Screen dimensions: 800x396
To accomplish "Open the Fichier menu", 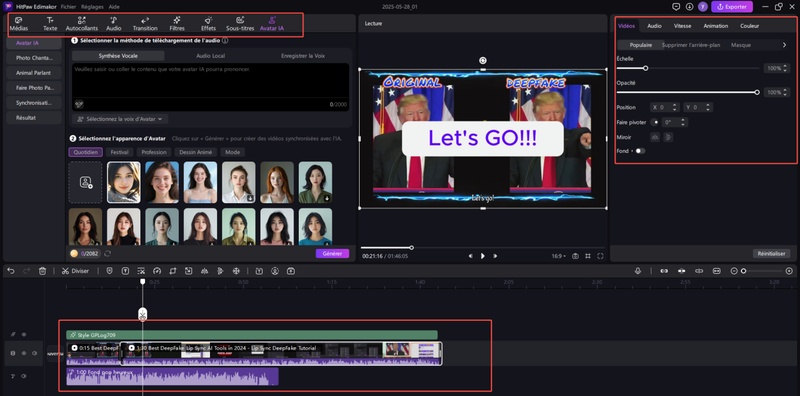I will (68, 7).
